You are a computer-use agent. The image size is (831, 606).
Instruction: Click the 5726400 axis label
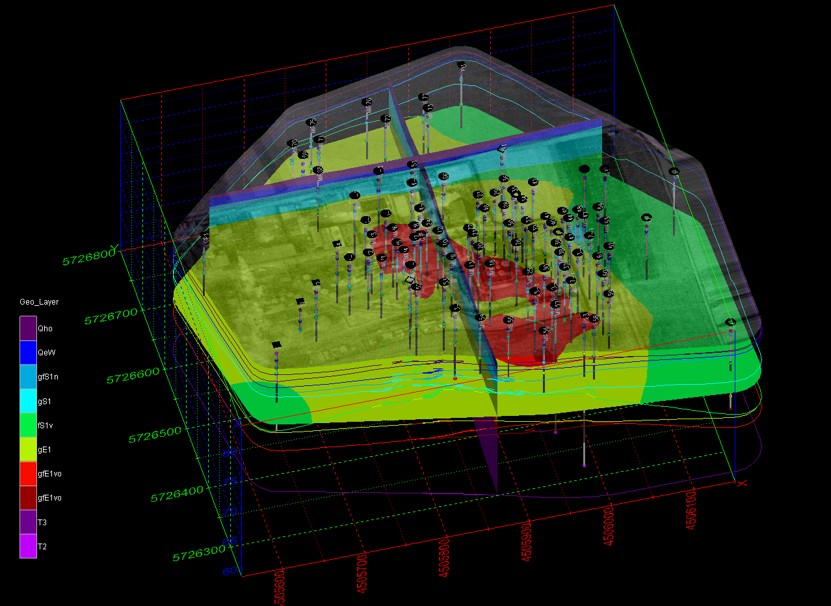tap(177, 494)
